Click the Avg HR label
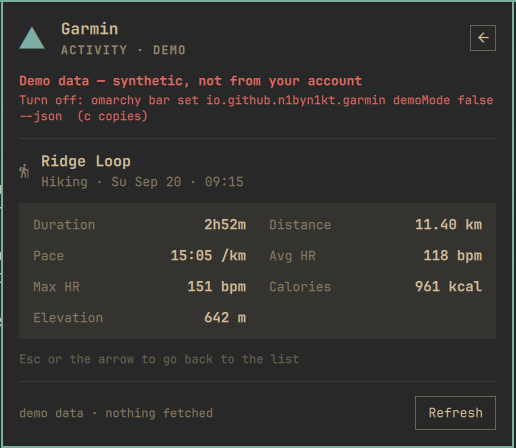The image size is (516, 448). [x=292, y=256]
